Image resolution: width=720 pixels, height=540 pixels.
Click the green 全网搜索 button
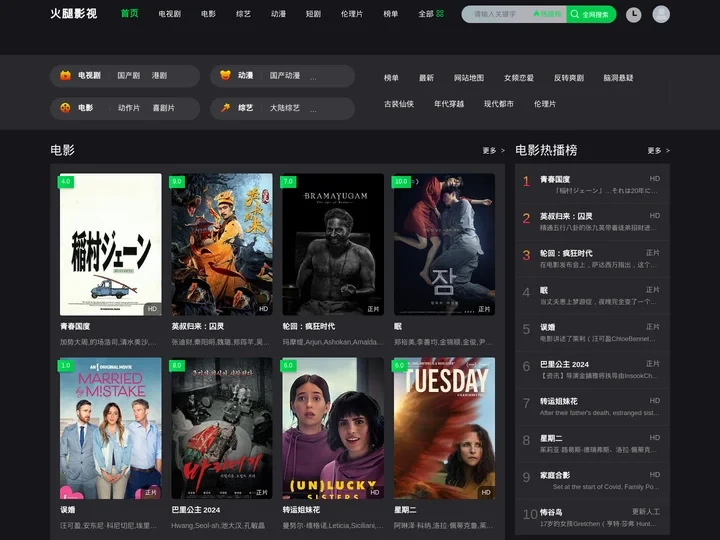pyautogui.click(x=591, y=14)
